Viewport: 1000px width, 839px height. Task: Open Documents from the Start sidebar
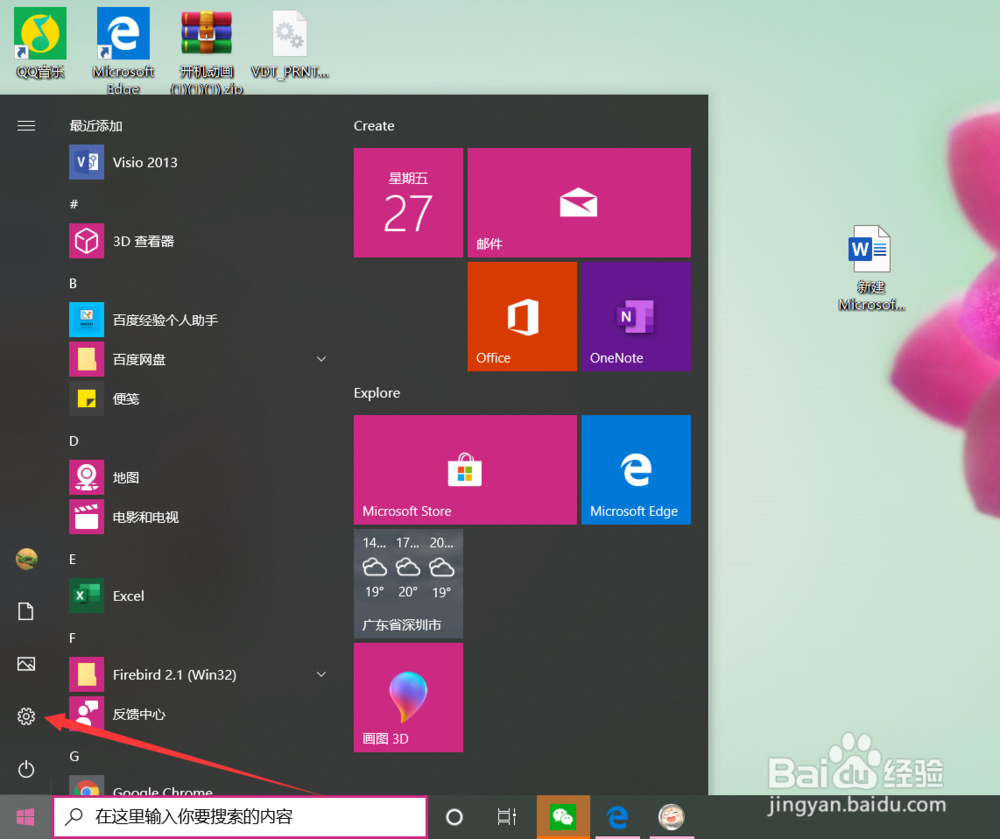26,611
